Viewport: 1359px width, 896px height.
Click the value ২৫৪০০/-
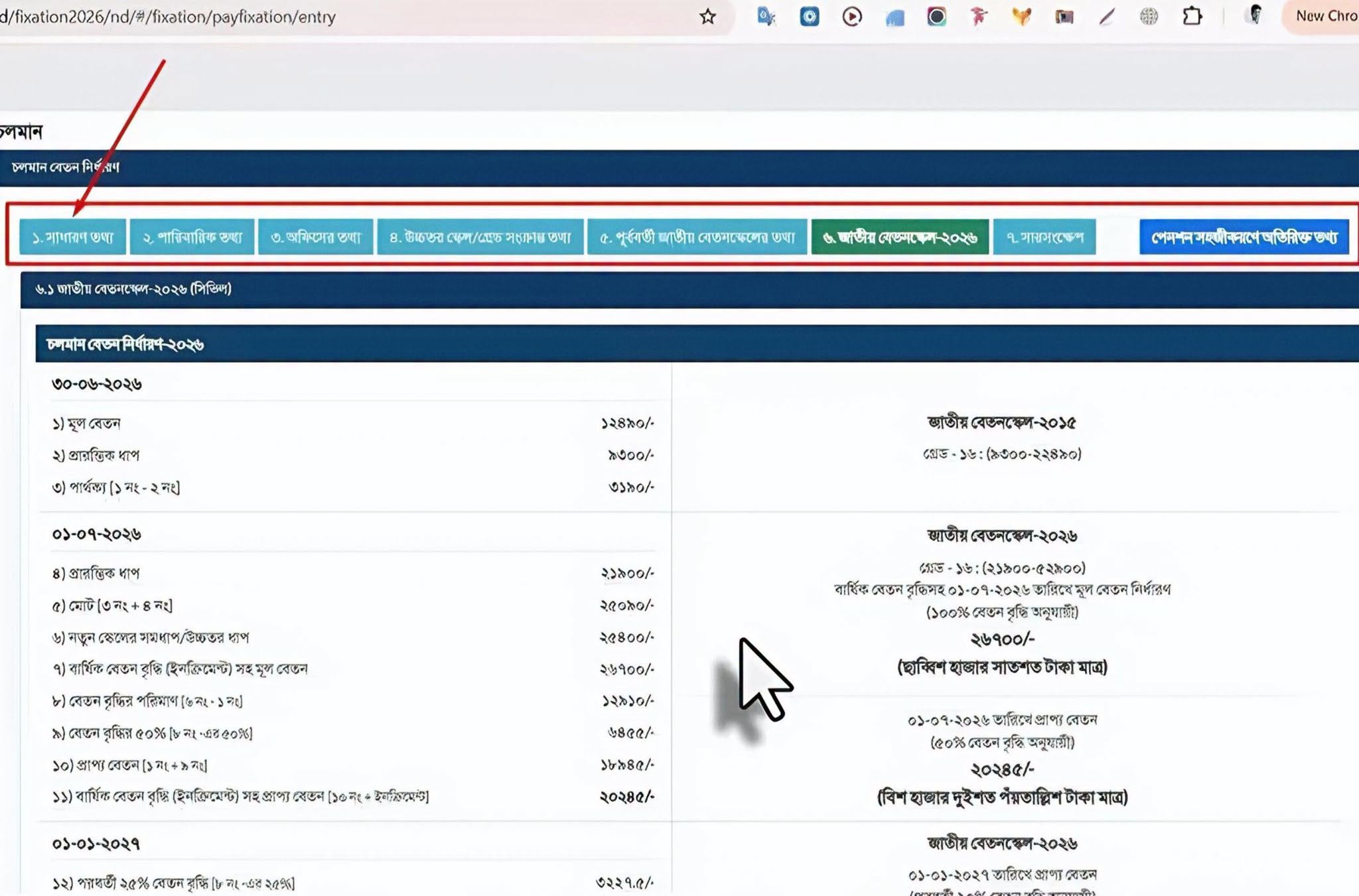coord(627,637)
